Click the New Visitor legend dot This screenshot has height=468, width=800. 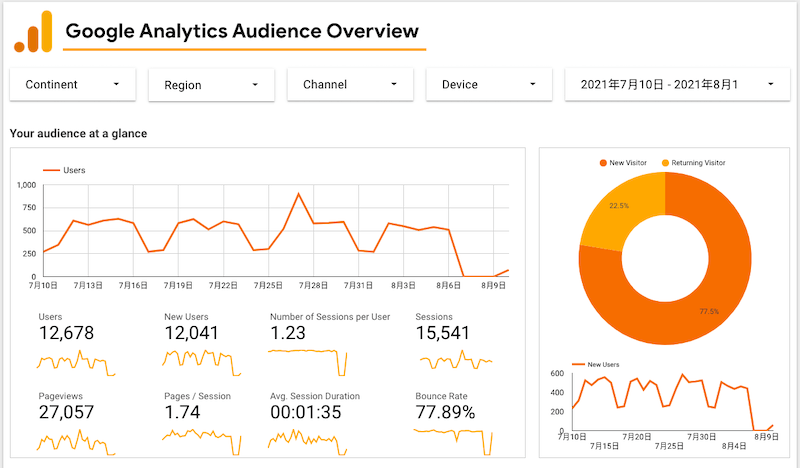[603, 163]
